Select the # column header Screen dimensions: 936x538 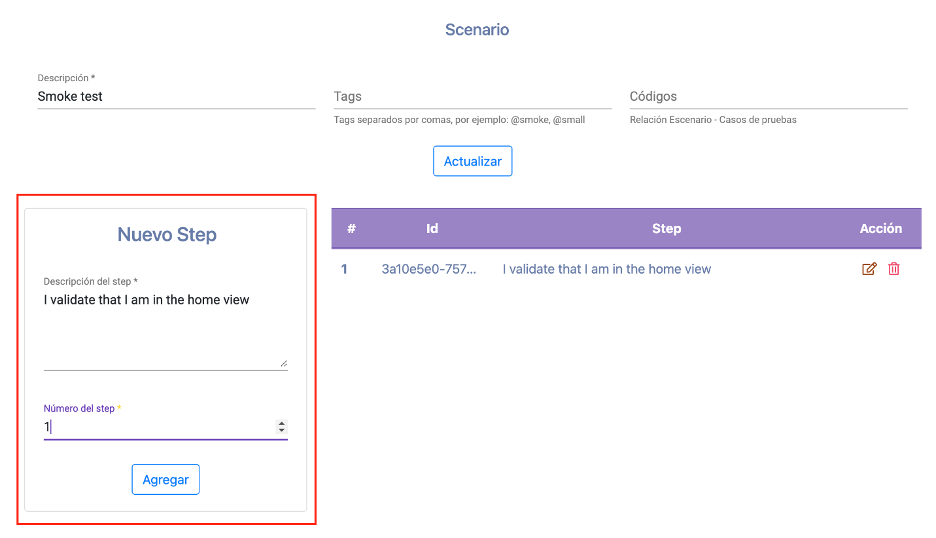[x=352, y=229]
